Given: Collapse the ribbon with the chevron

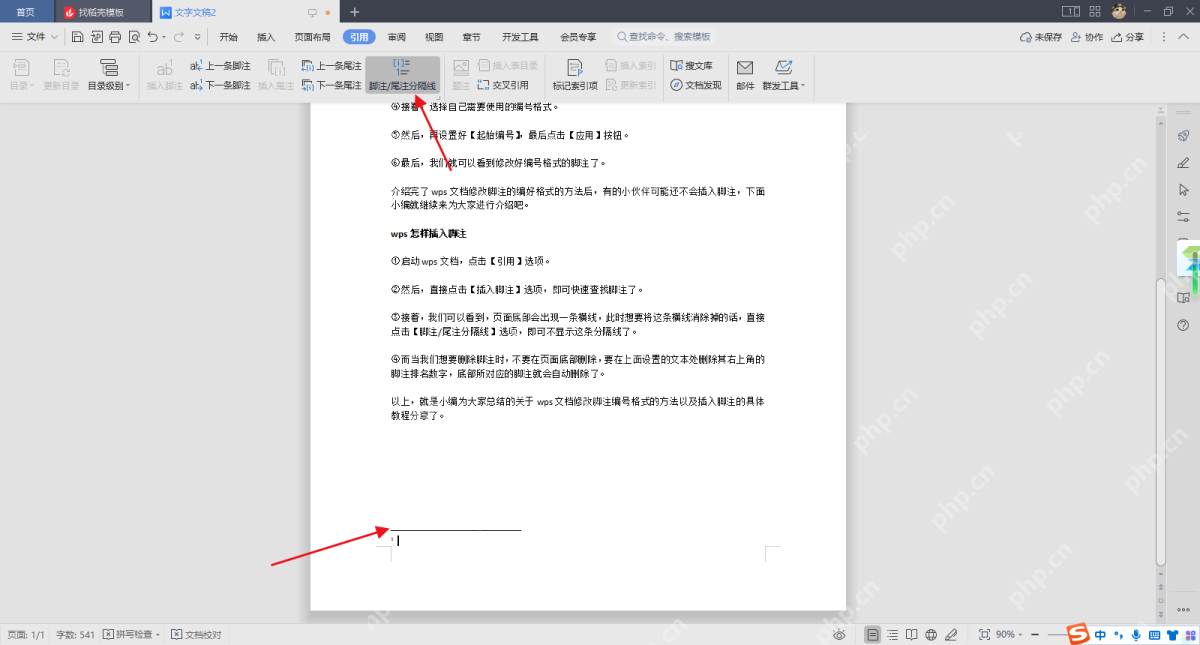Looking at the screenshot, I should (x=1184, y=37).
